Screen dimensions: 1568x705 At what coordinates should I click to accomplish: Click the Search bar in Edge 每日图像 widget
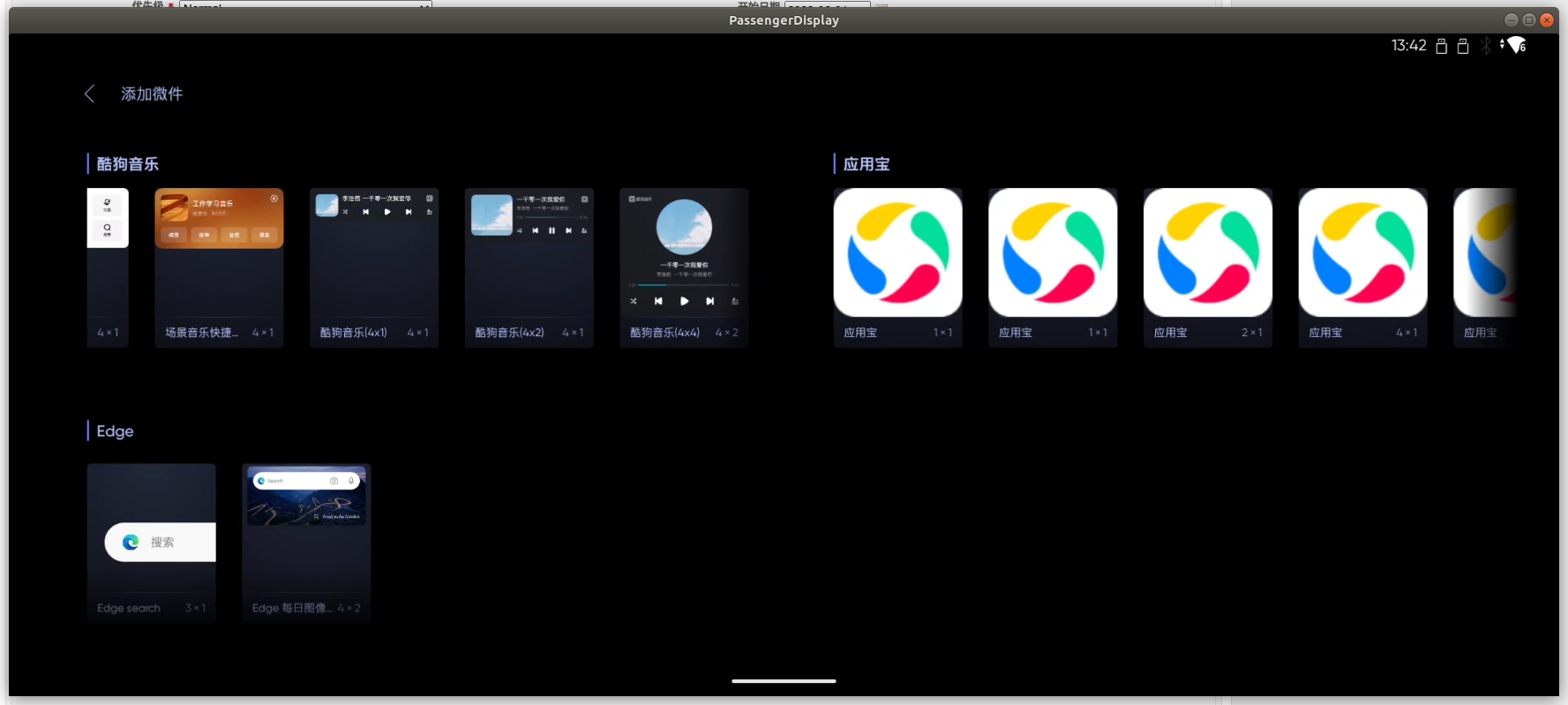306,481
